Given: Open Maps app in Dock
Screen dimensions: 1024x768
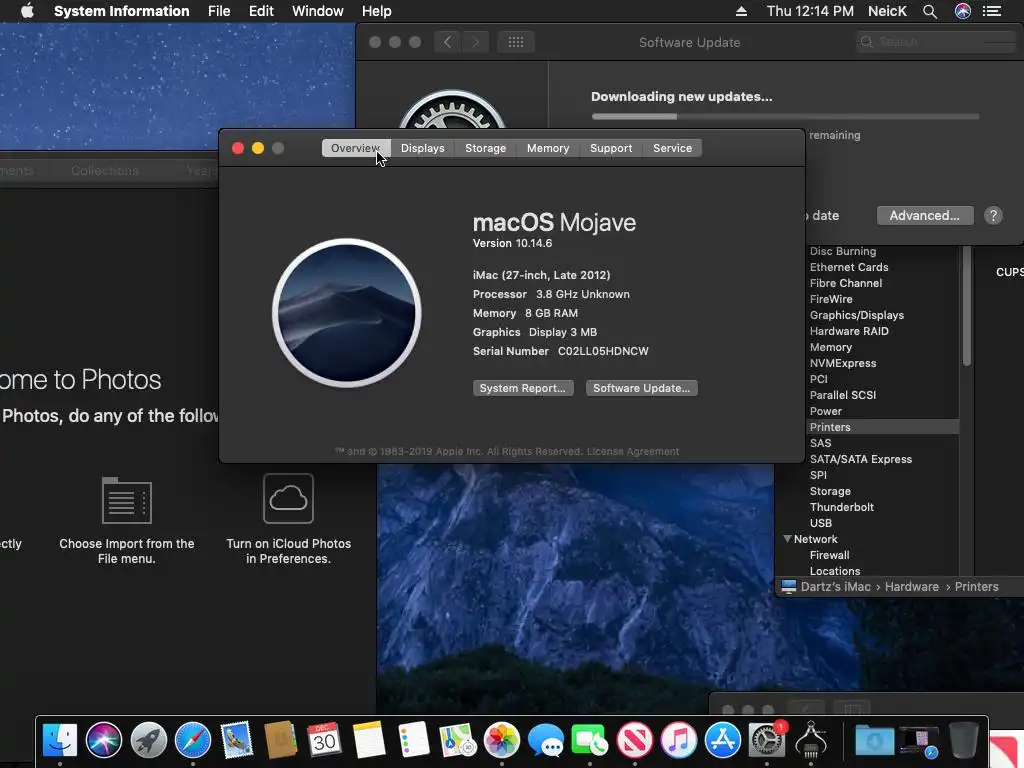Looking at the screenshot, I should point(457,740).
